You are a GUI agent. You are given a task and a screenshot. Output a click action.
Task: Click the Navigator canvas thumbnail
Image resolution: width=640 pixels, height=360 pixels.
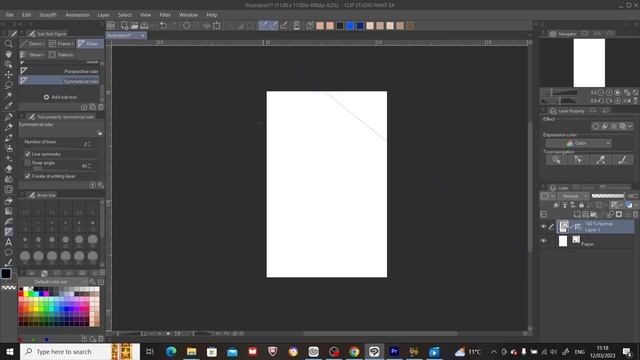tap(589, 62)
